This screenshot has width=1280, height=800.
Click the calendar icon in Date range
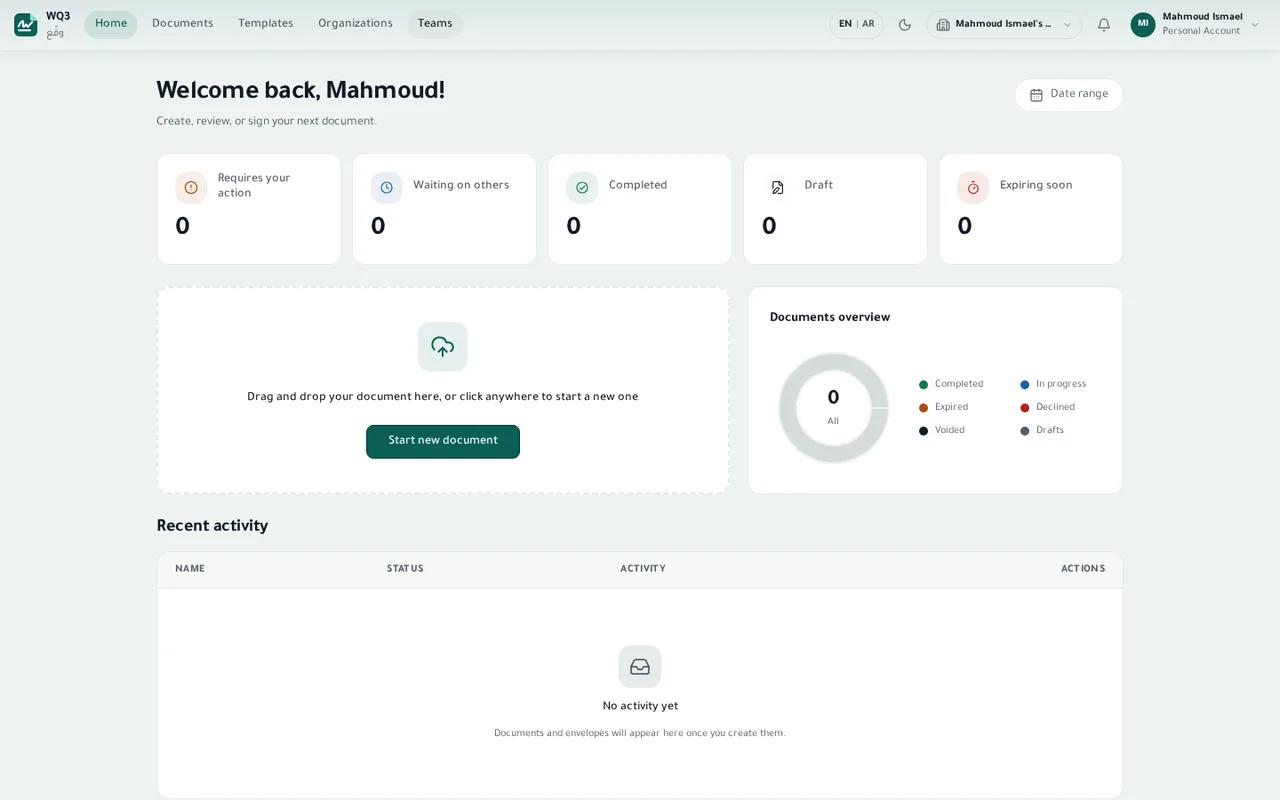pyautogui.click(x=1036, y=95)
